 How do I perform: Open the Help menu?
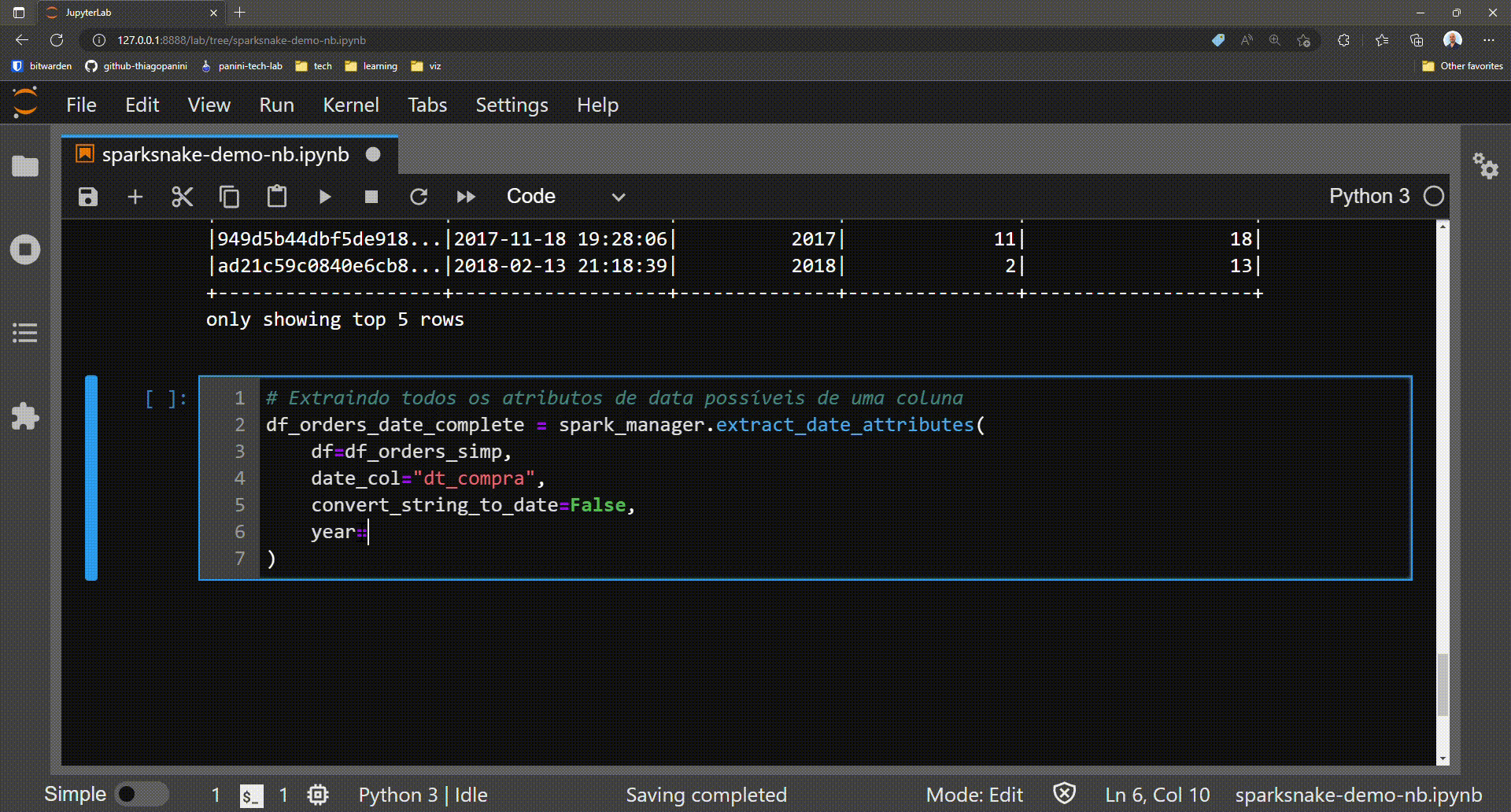[x=597, y=105]
